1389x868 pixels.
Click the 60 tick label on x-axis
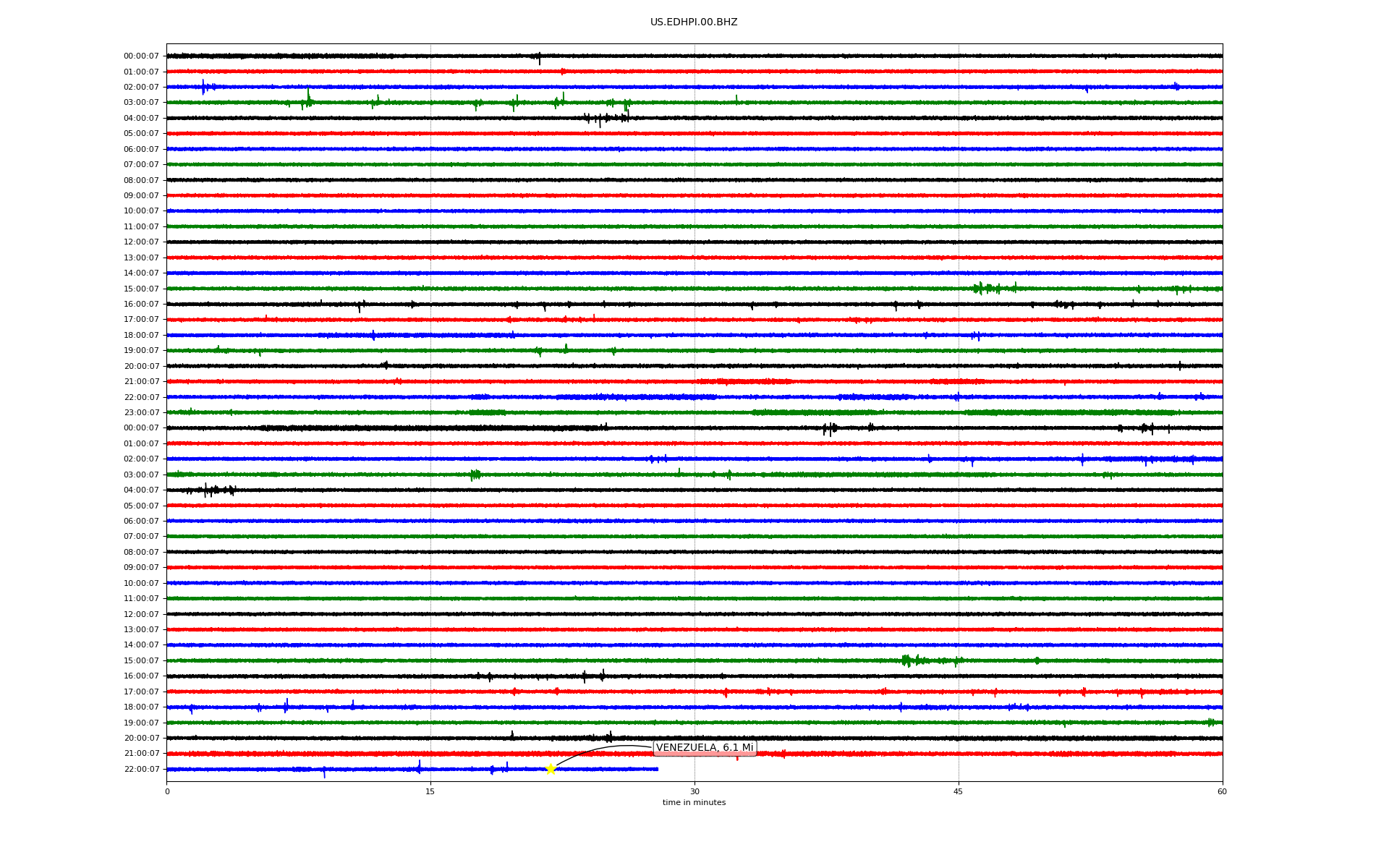tap(1222, 791)
